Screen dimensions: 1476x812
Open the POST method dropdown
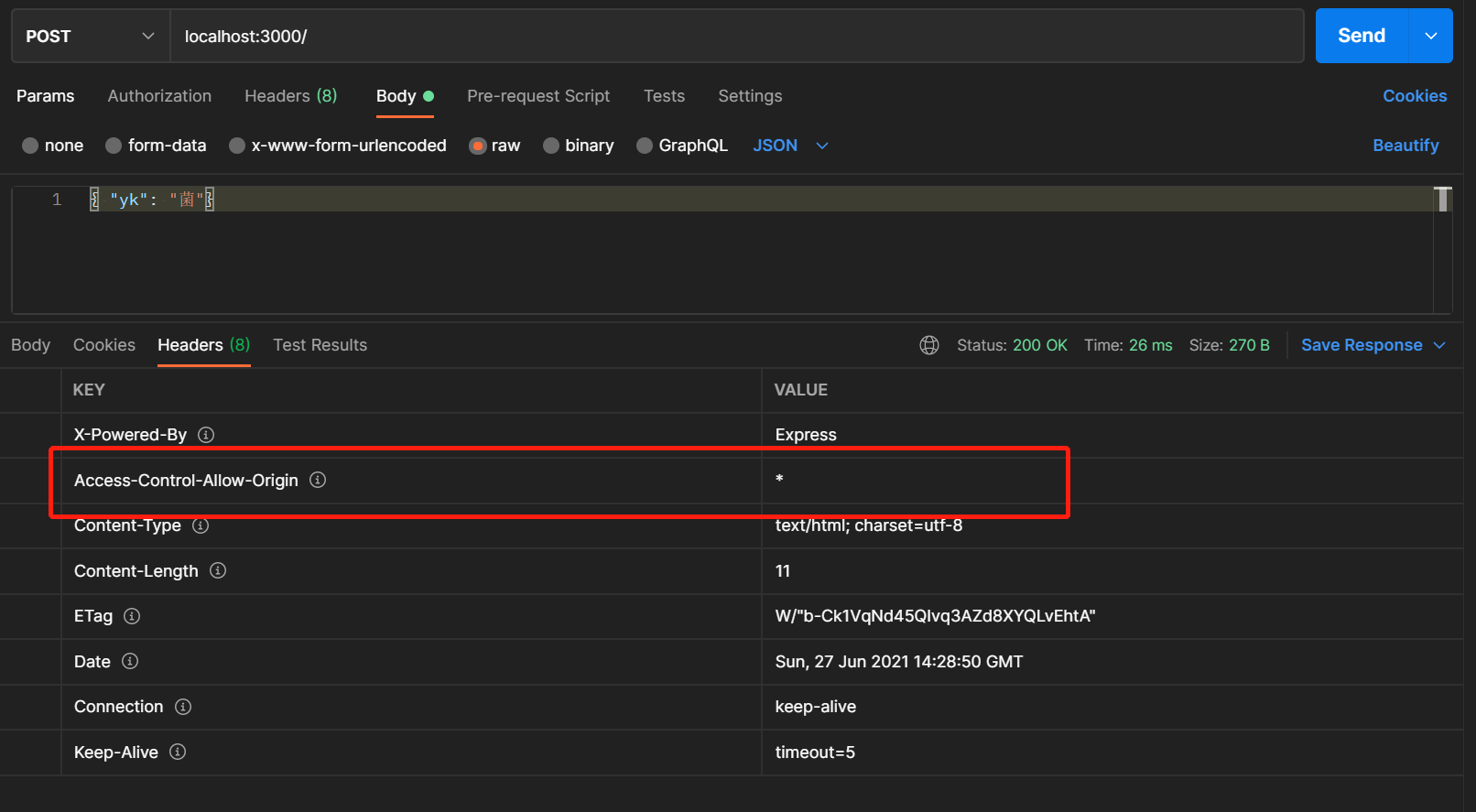tap(91, 37)
